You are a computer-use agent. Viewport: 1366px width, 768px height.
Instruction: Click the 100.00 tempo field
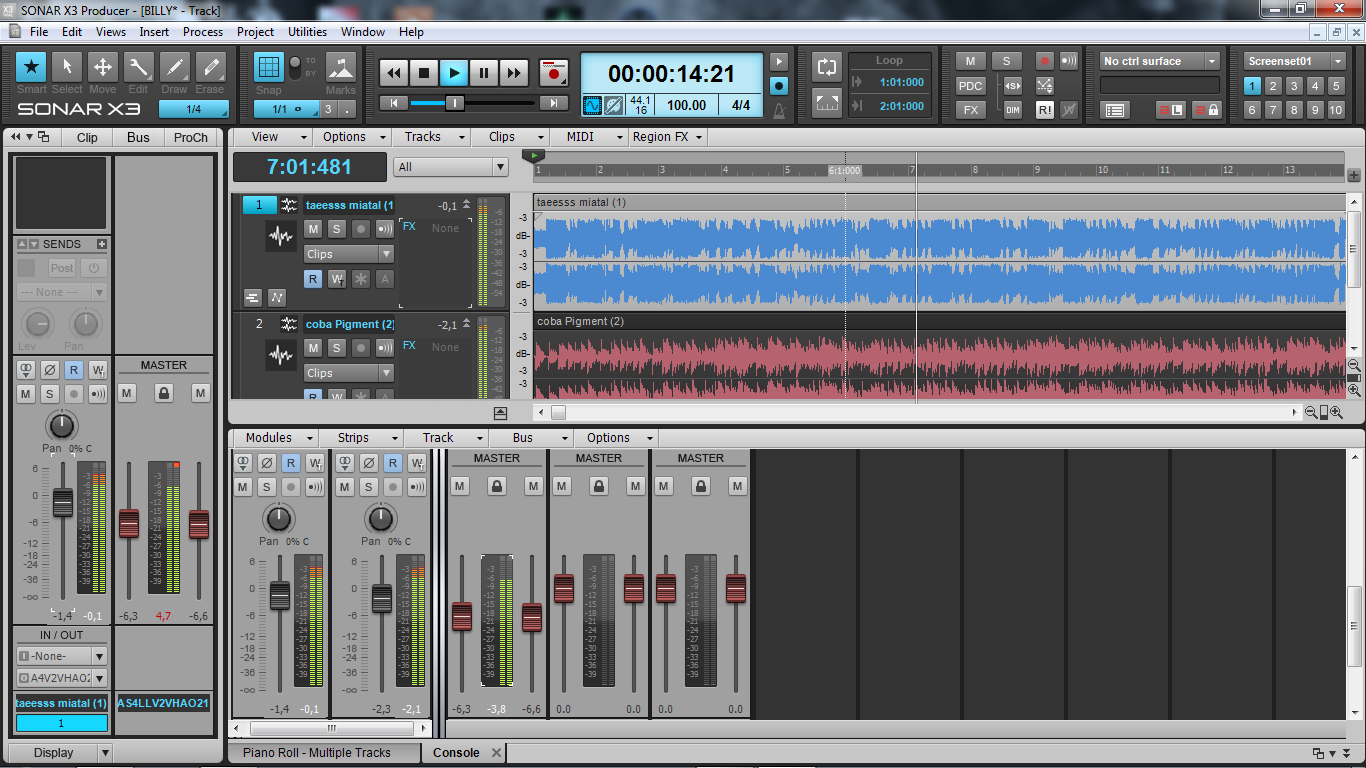click(x=686, y=105)
